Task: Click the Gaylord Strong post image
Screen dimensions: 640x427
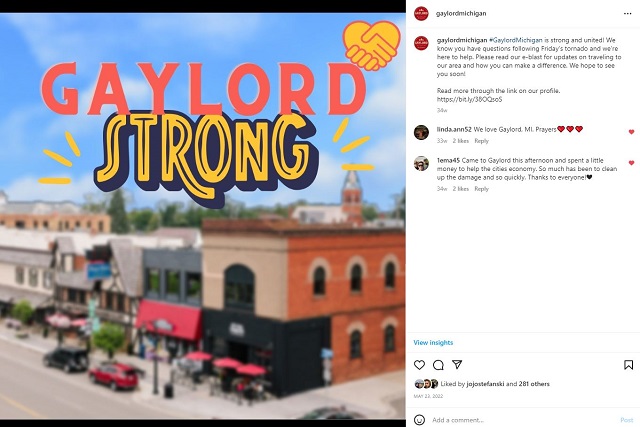Action: click(202, 216)
